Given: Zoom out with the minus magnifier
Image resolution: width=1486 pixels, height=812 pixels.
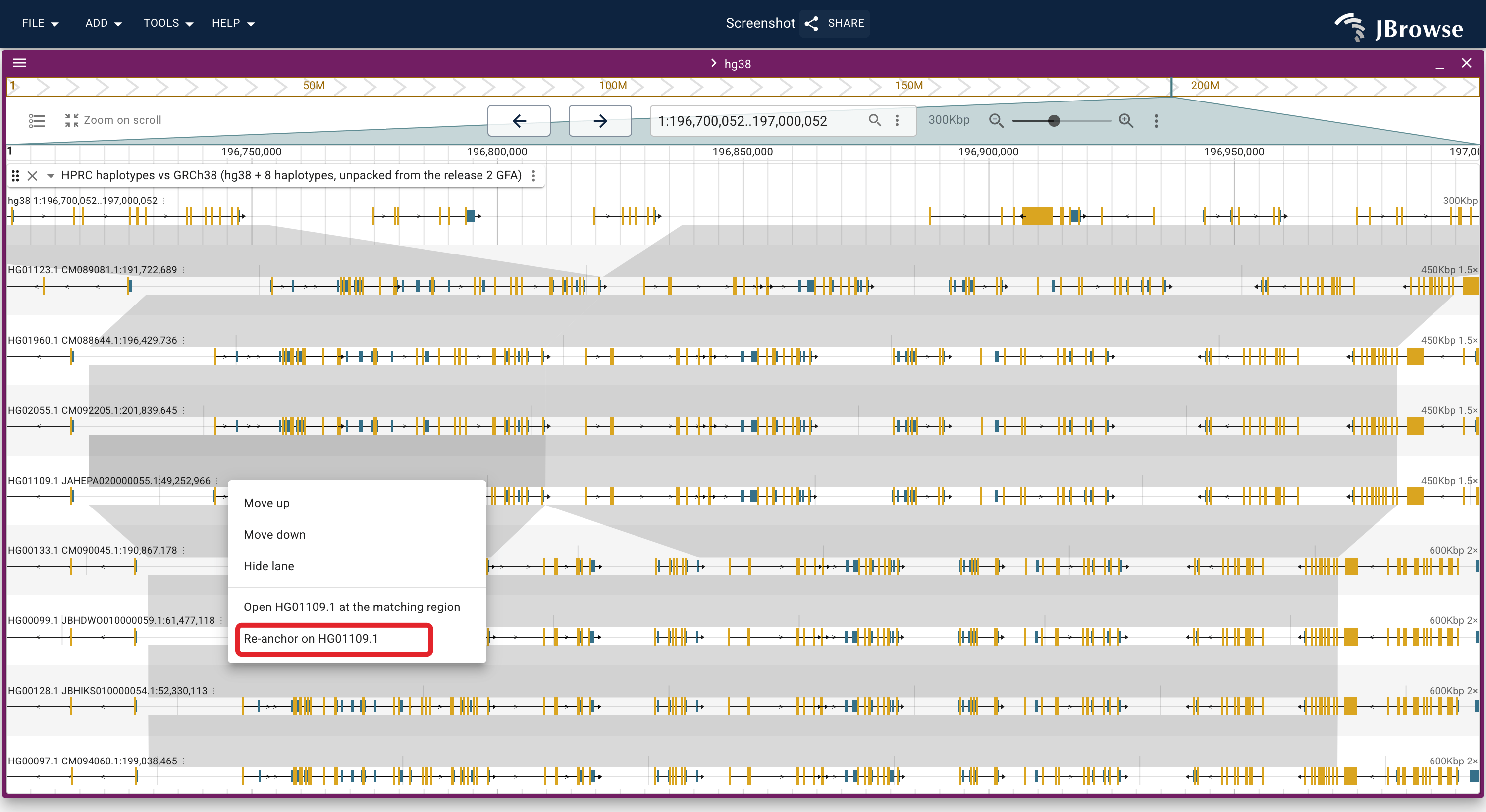Looking at the screenshot, I should 996,120.
